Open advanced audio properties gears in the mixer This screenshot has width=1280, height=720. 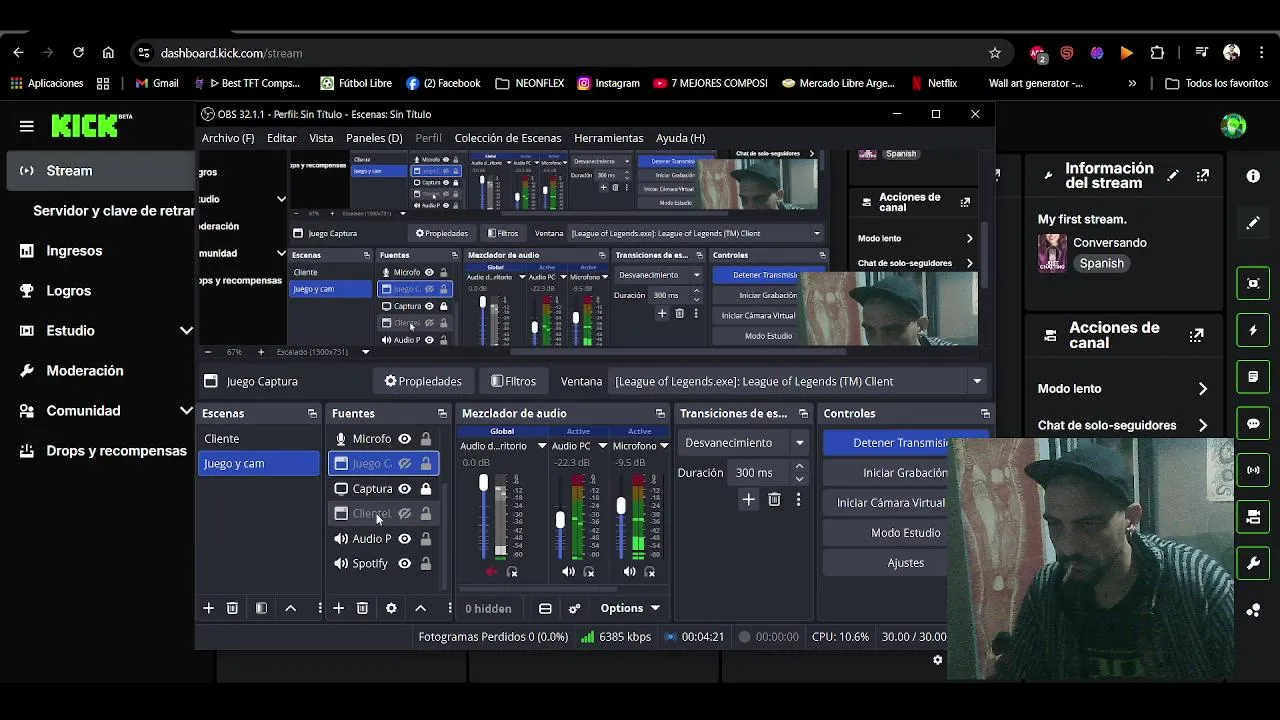[574, 608]
